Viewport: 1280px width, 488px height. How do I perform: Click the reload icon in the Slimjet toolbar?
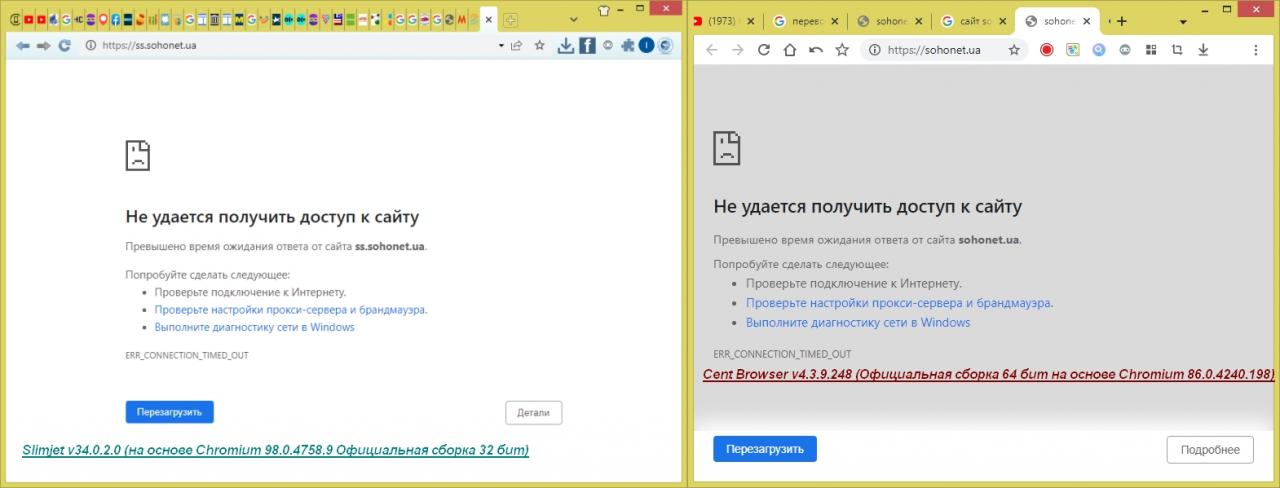[65, 46]
